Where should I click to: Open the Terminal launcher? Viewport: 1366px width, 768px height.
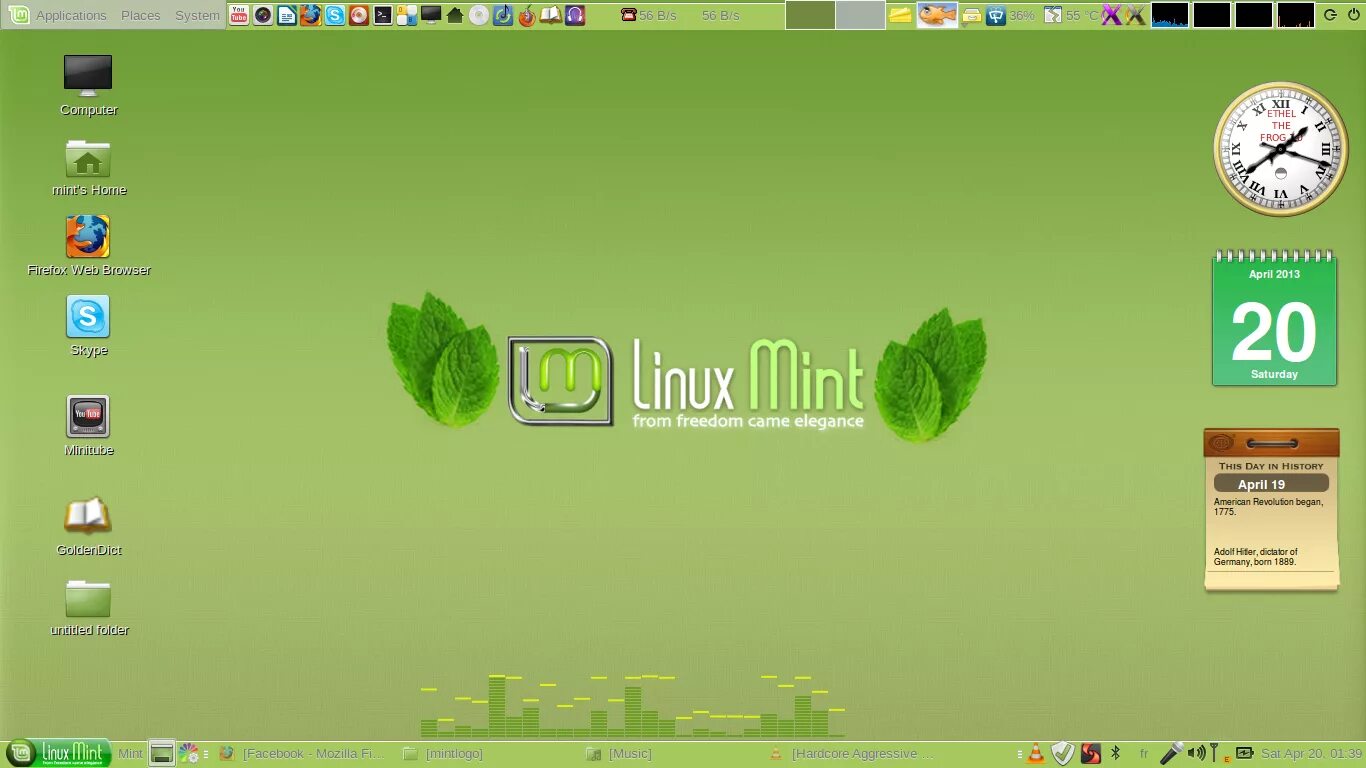tap(383, 15)
